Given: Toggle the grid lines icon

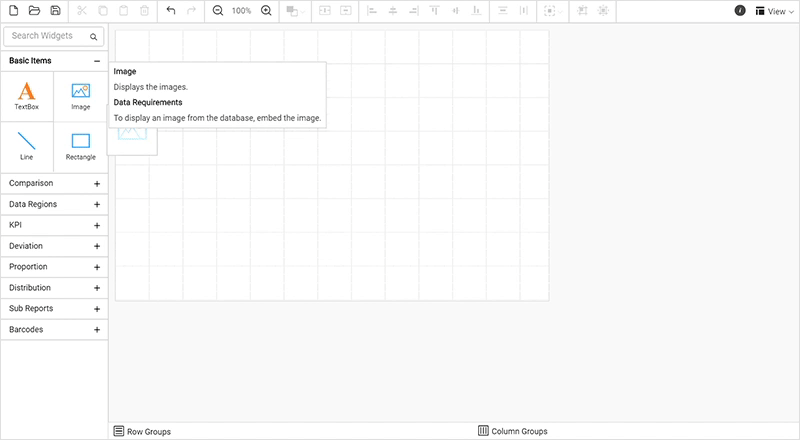Looking at the screenshot, I should pos(582,11).
